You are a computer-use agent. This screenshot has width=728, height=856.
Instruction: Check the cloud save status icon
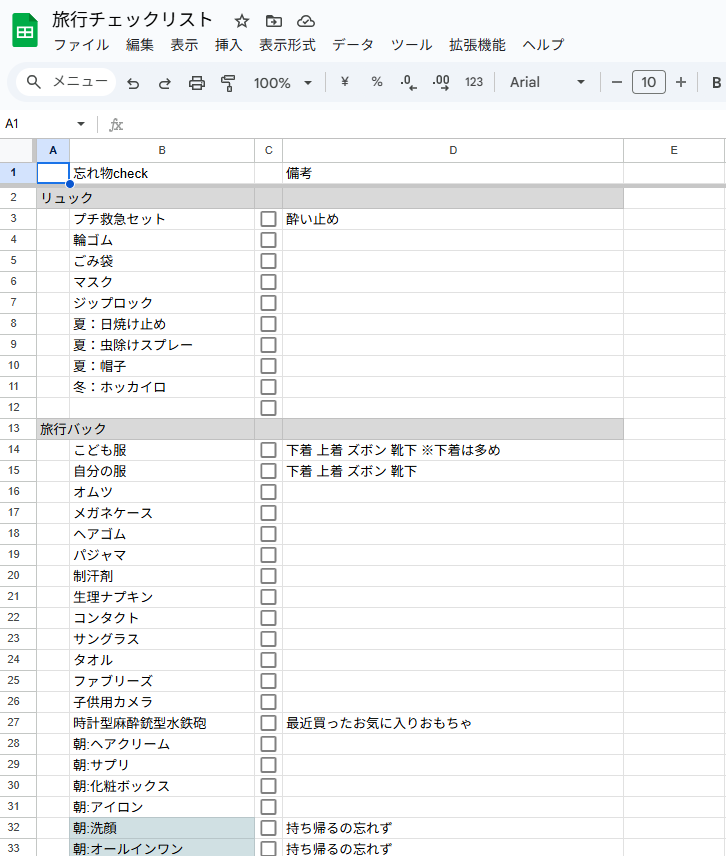tap(306, 21)
